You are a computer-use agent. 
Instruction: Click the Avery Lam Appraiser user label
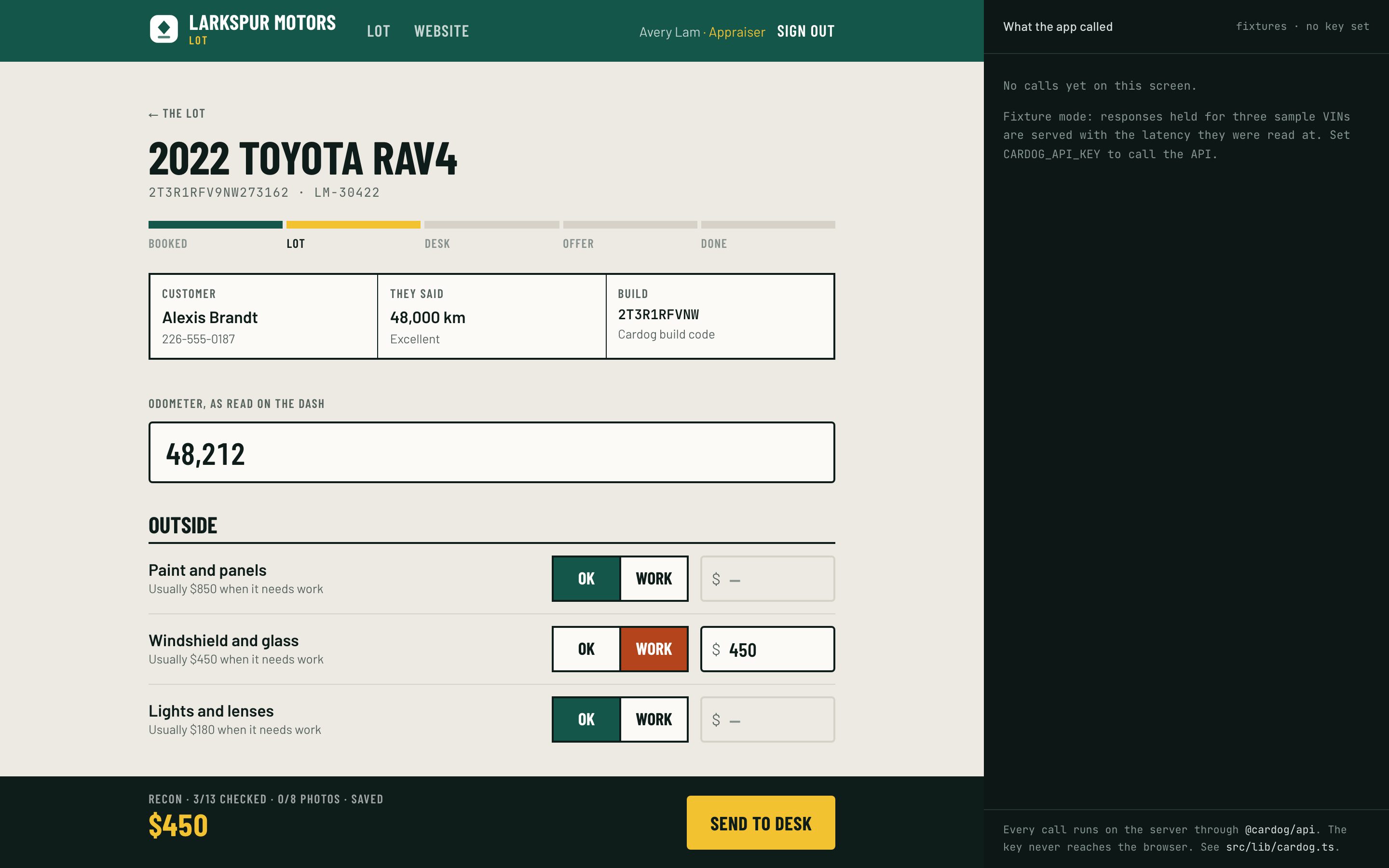coord(702,32)
